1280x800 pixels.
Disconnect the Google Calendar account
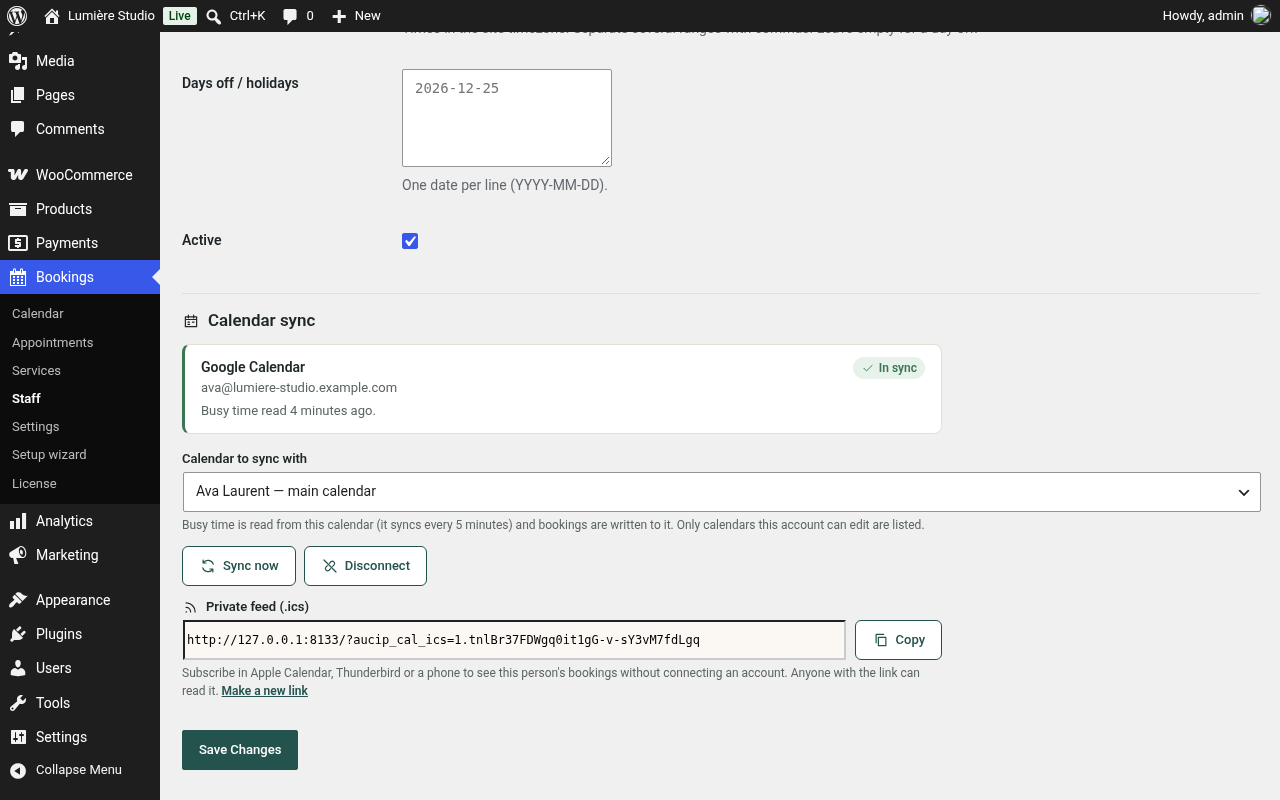(x=365, y=566)
